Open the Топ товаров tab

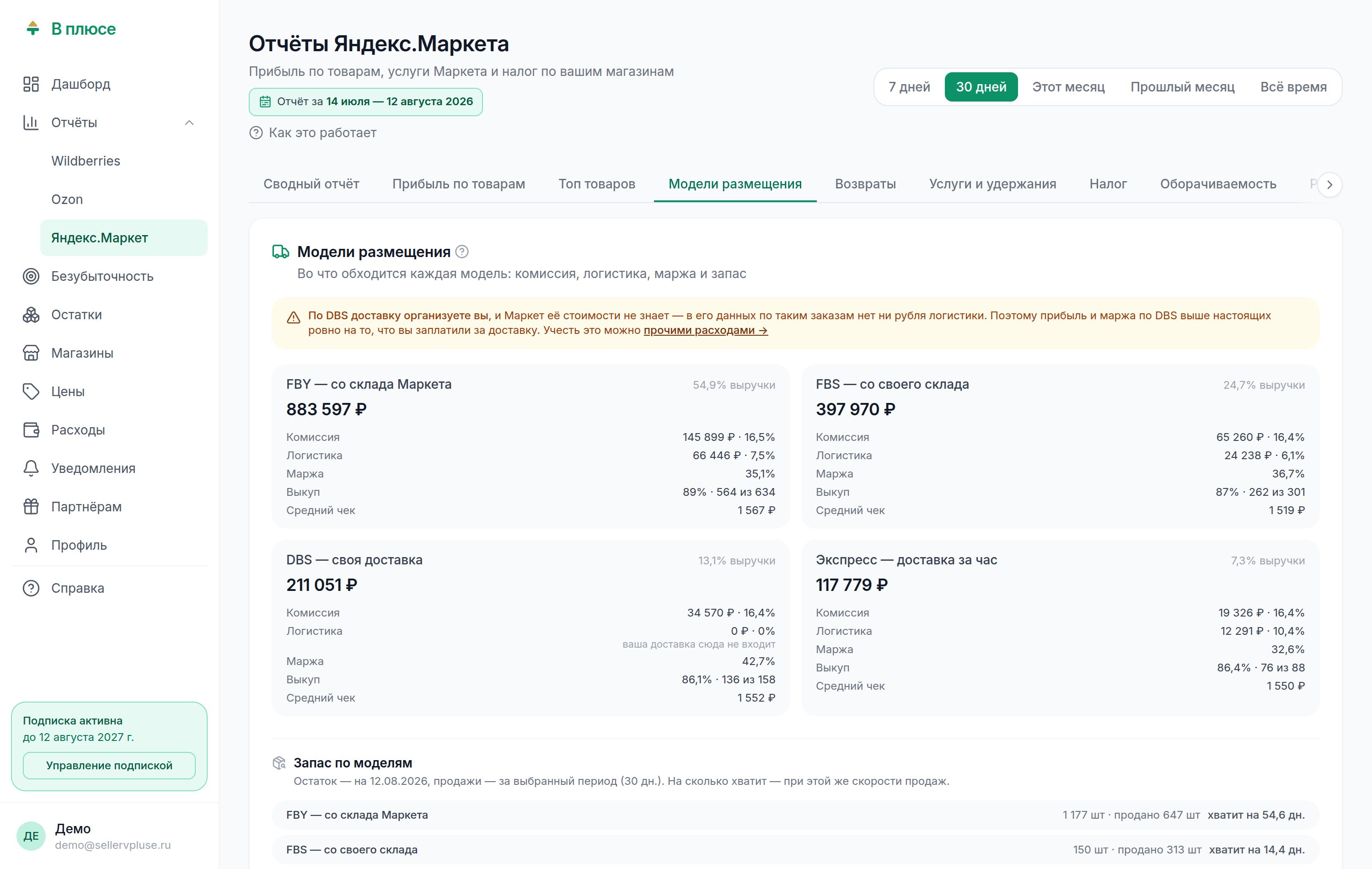(x=596, y=184)
